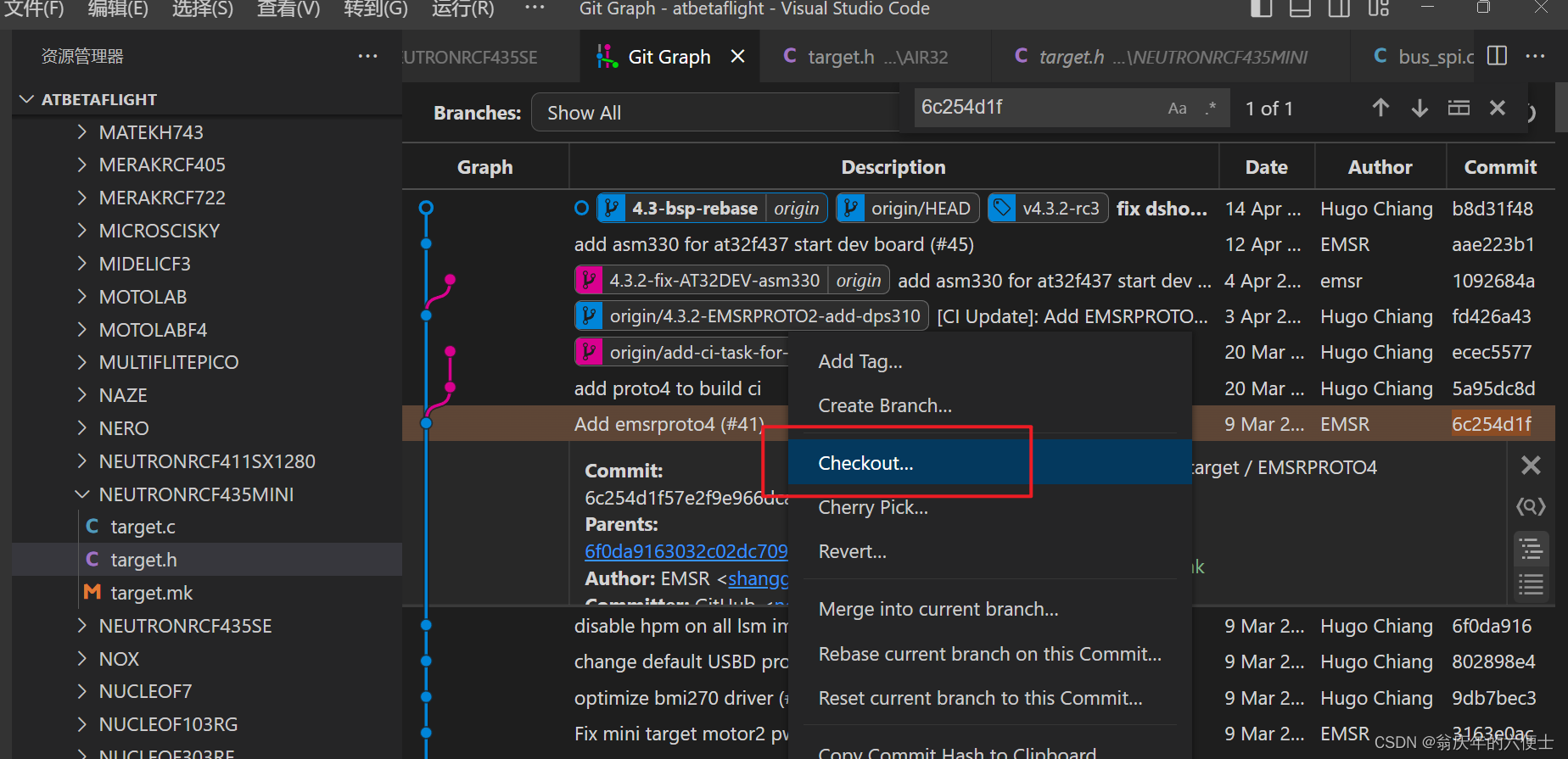Select Merge into current branch item
1568x759 pixels.
(x=989, y=609)
